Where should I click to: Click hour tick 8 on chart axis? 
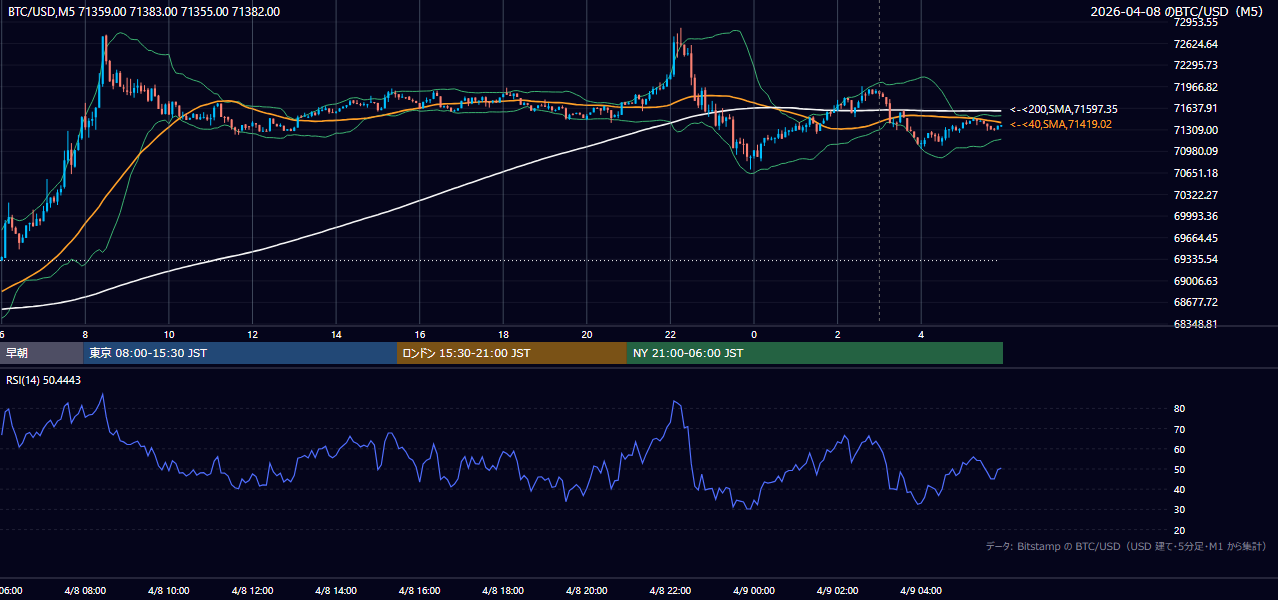(x=86, y=334)
